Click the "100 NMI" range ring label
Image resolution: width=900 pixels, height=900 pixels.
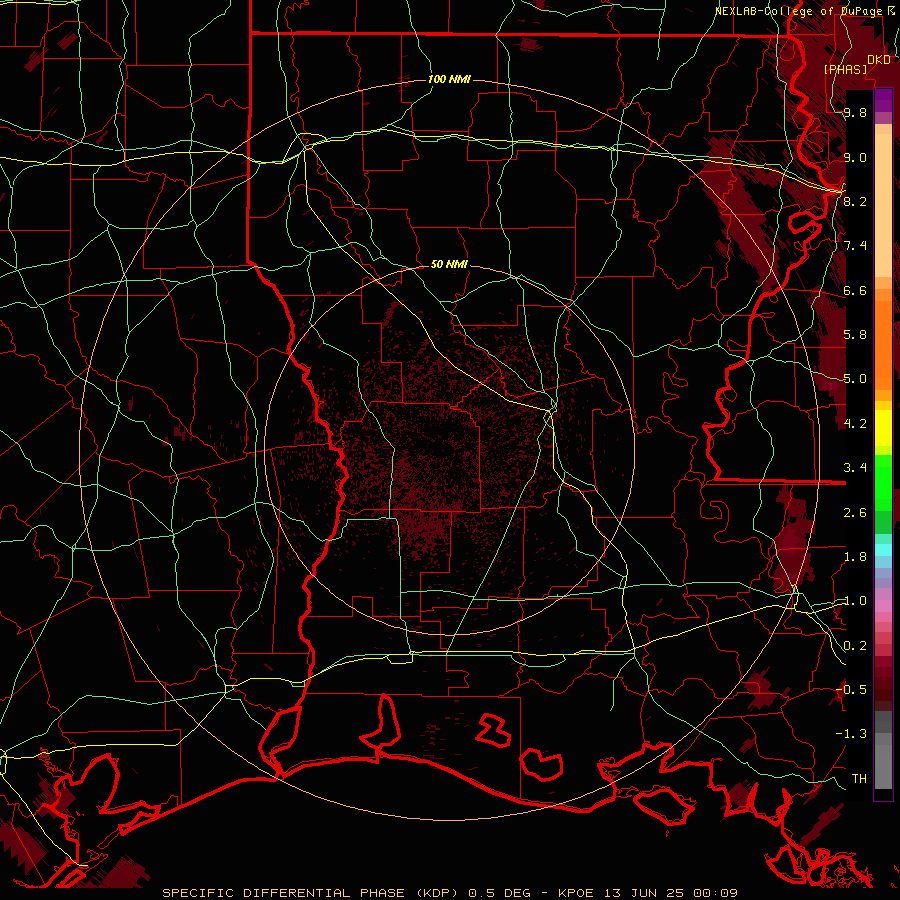click(x=449, y=79)
